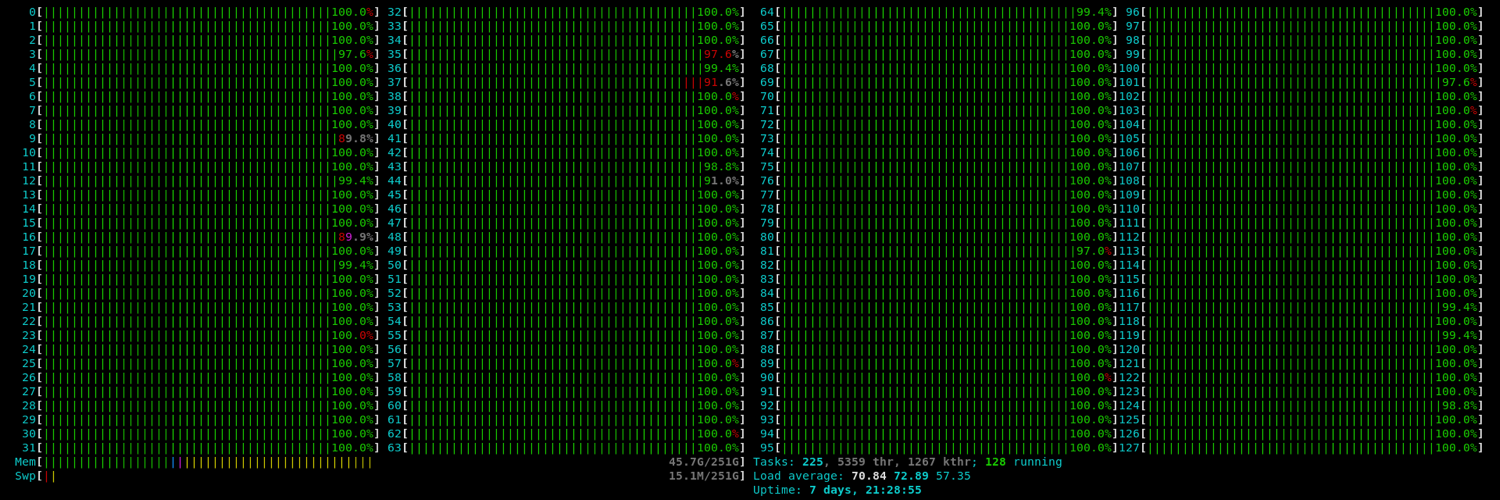Click the CPU 124 meter at 98.8%

pyautogui.click(x=1312, y=406)
